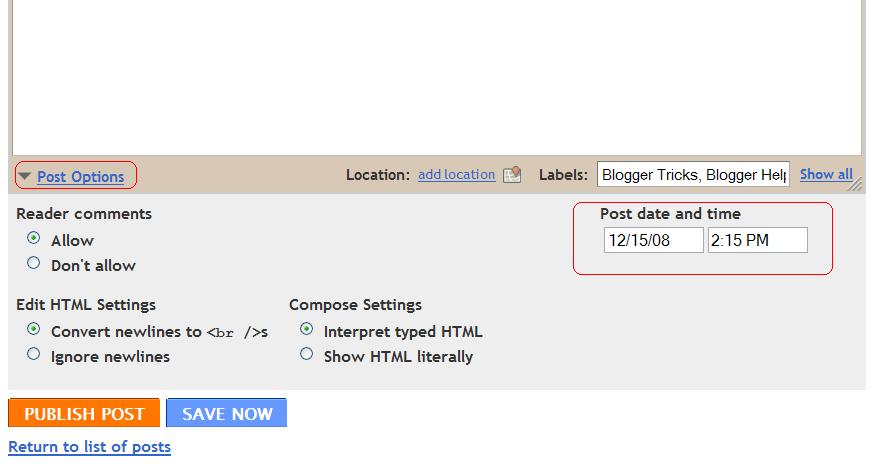
Task: Click the map icon beside add location
Action: (x=512, y=174)
